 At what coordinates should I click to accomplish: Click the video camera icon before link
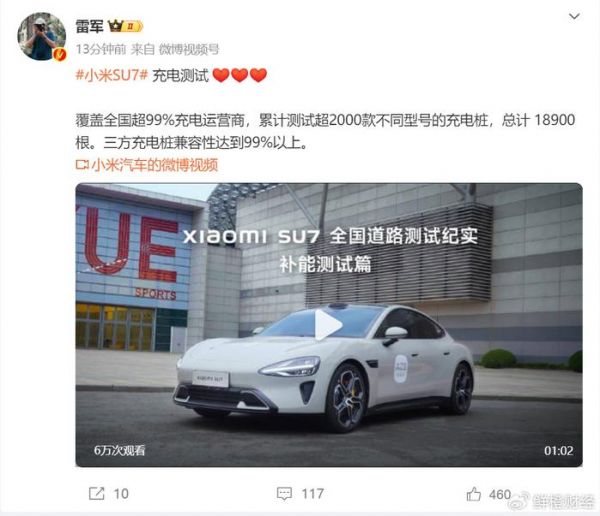tap(82, 165)
